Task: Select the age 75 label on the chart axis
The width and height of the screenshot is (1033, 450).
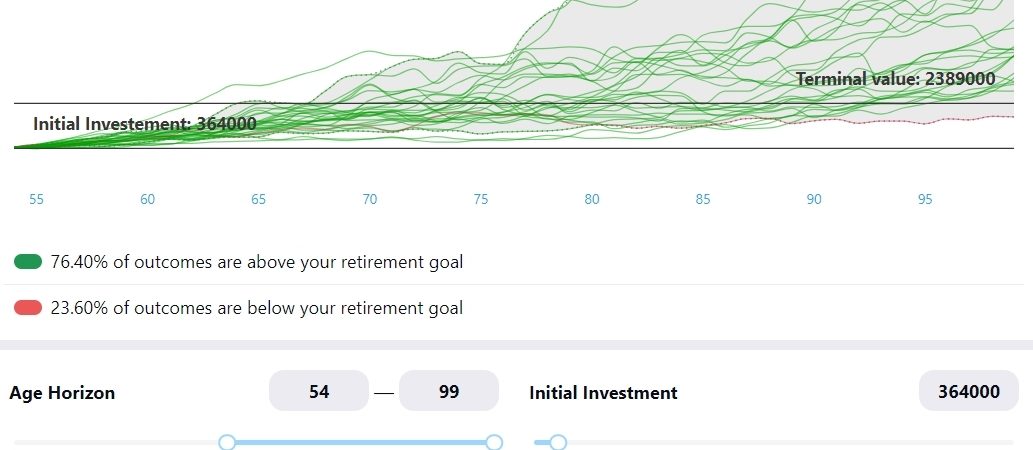Action: (481, 200)
